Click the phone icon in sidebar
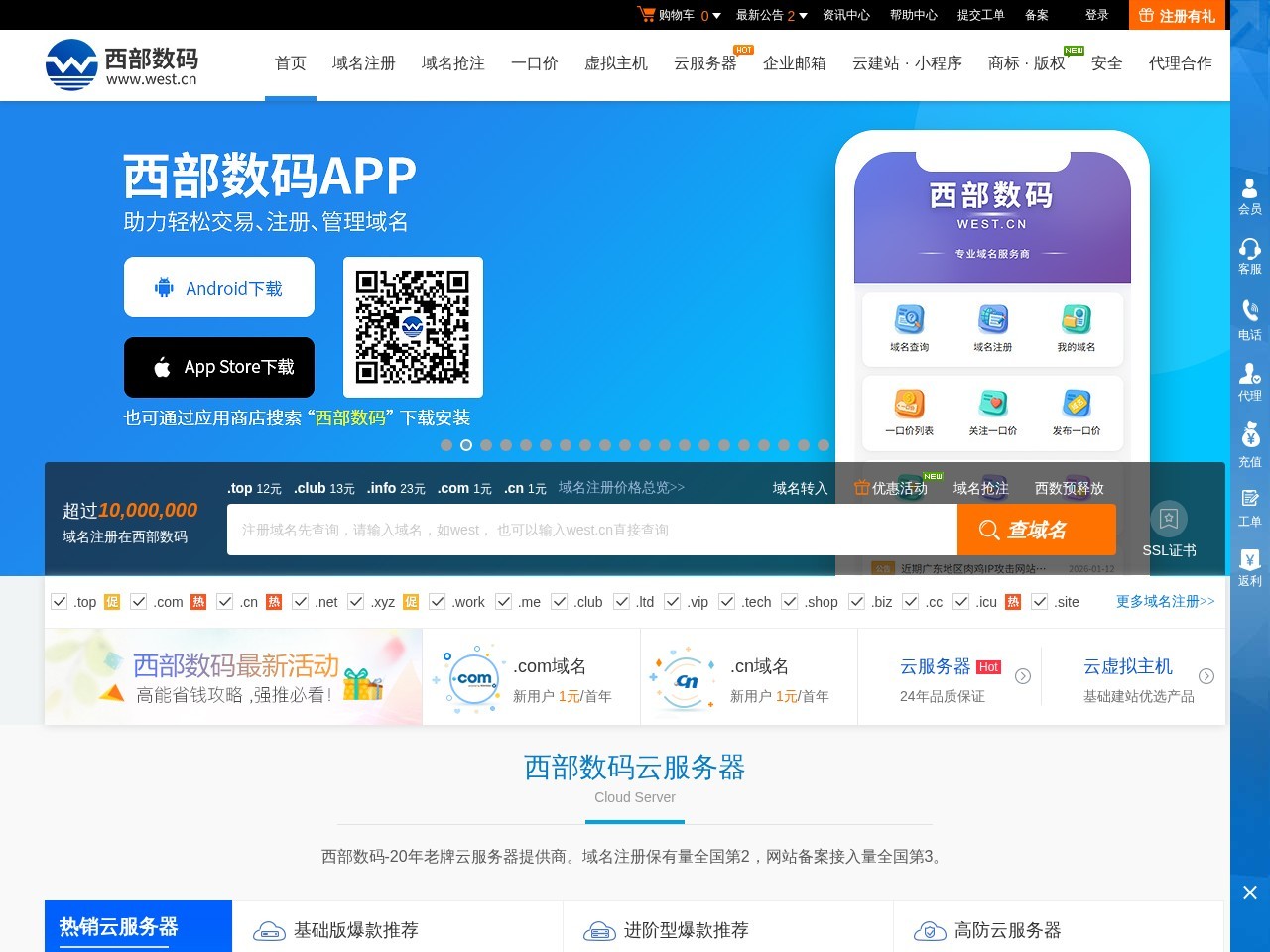The height and width of the screenshot is (952, 1270). coord(1249,311)
